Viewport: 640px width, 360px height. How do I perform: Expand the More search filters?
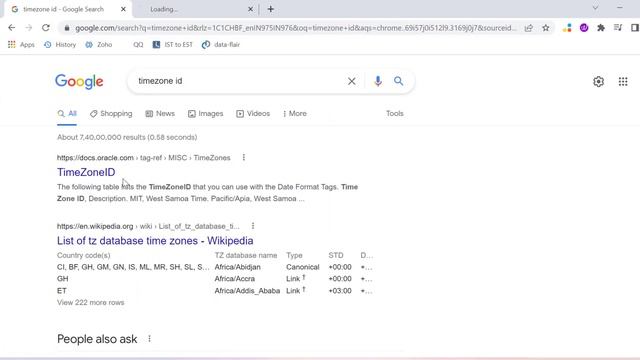(295, 114)
